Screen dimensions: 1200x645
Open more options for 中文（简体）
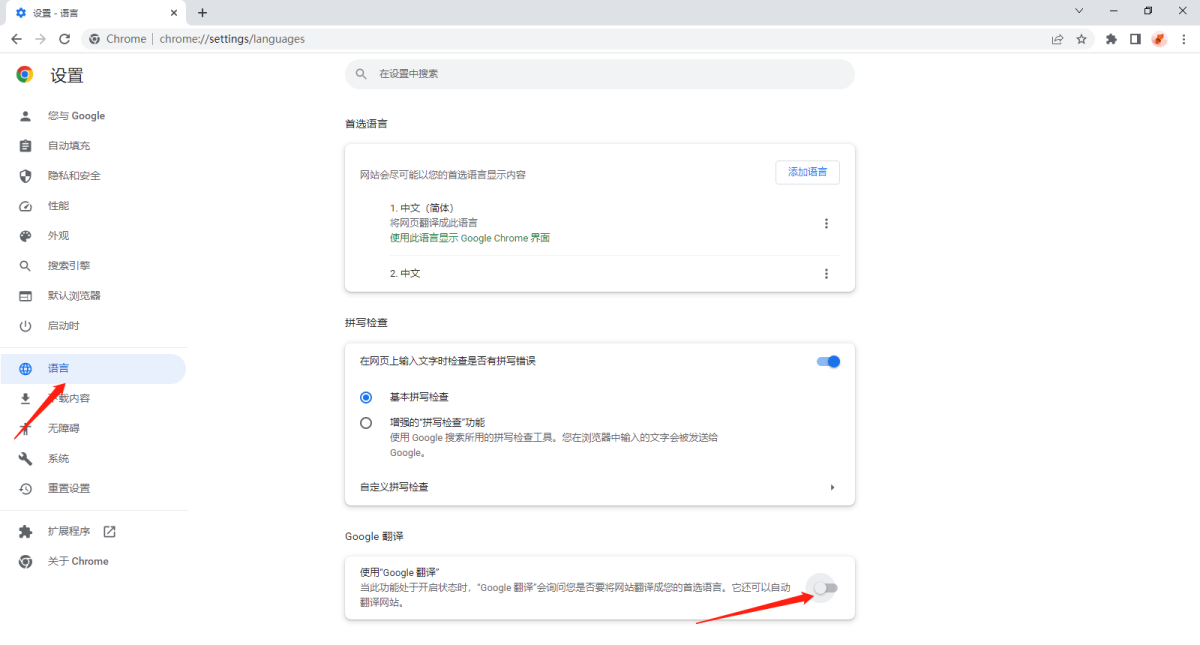826,224
